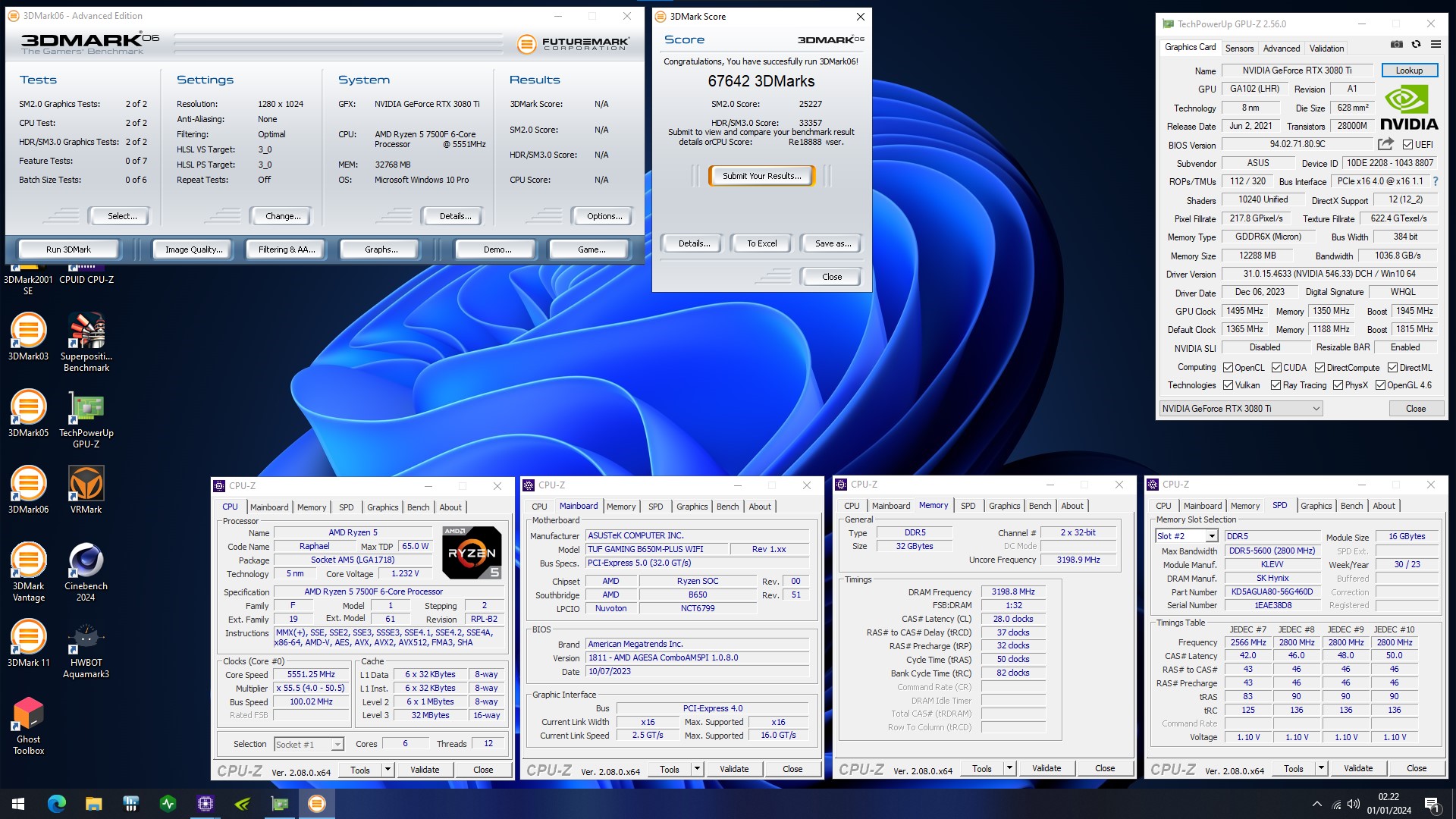Viewport: 1456px width, 819px height.
Task: Open the 3DMark 11 desktop shortcut
Action: (28, 644)
